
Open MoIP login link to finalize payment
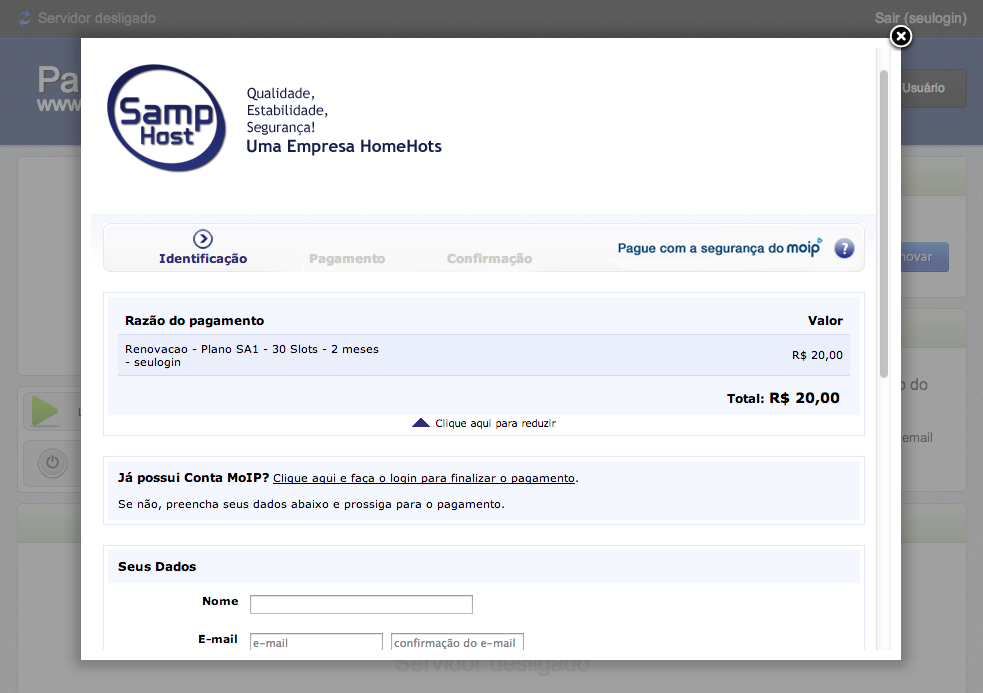[424, 478]
